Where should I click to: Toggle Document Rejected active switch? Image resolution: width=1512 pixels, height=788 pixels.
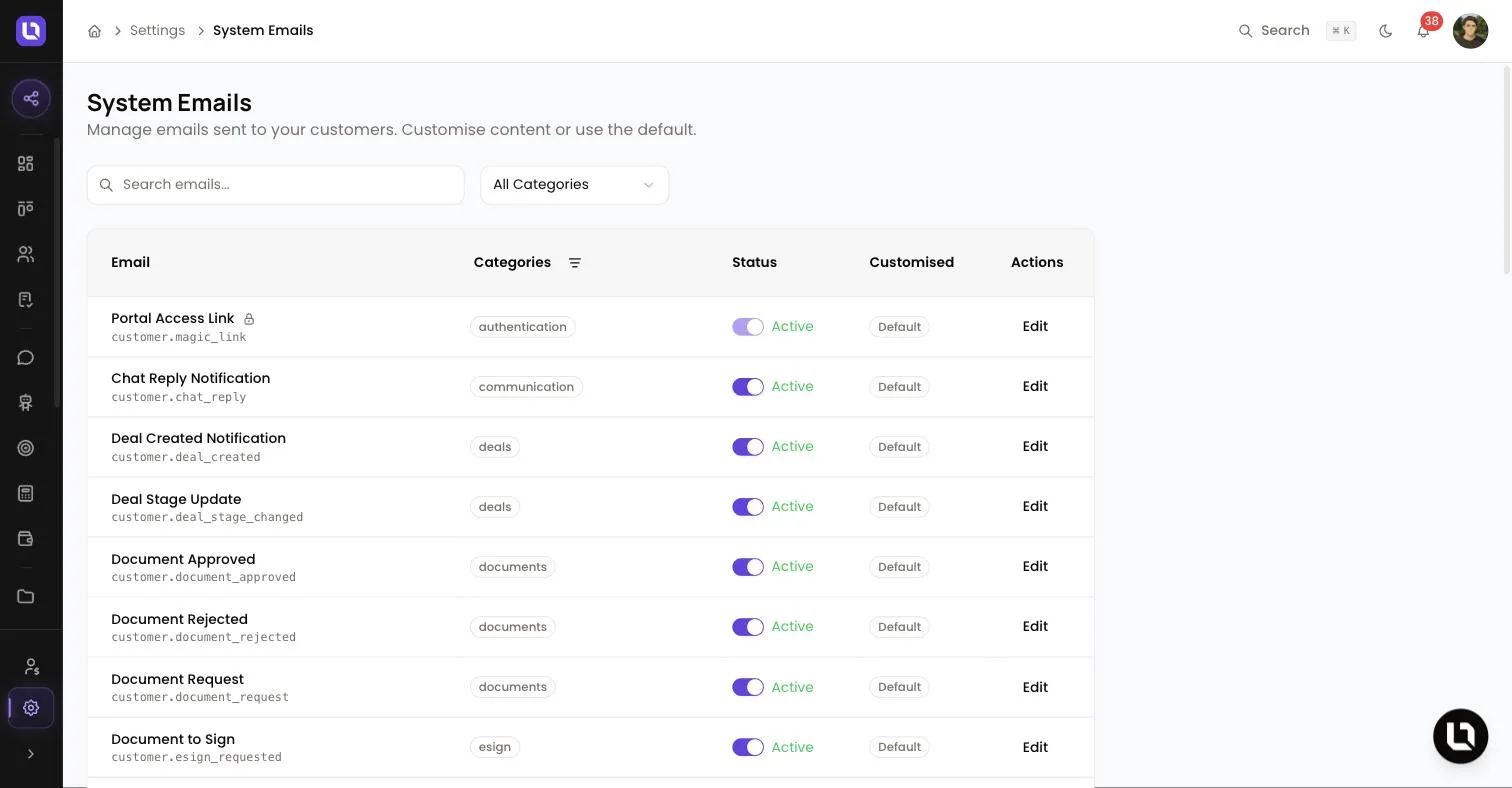pyautogui.click(x=748, y=627)
